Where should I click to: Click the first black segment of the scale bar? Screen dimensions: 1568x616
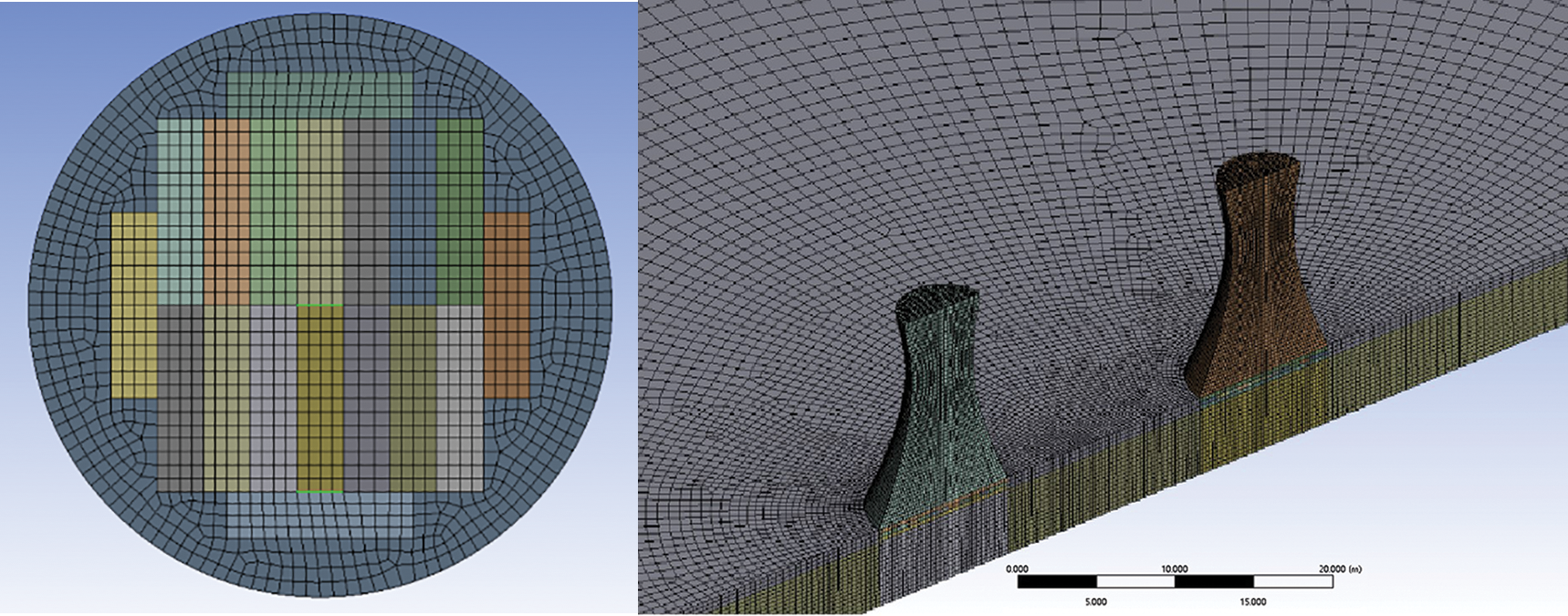[x=1056, y=581]
